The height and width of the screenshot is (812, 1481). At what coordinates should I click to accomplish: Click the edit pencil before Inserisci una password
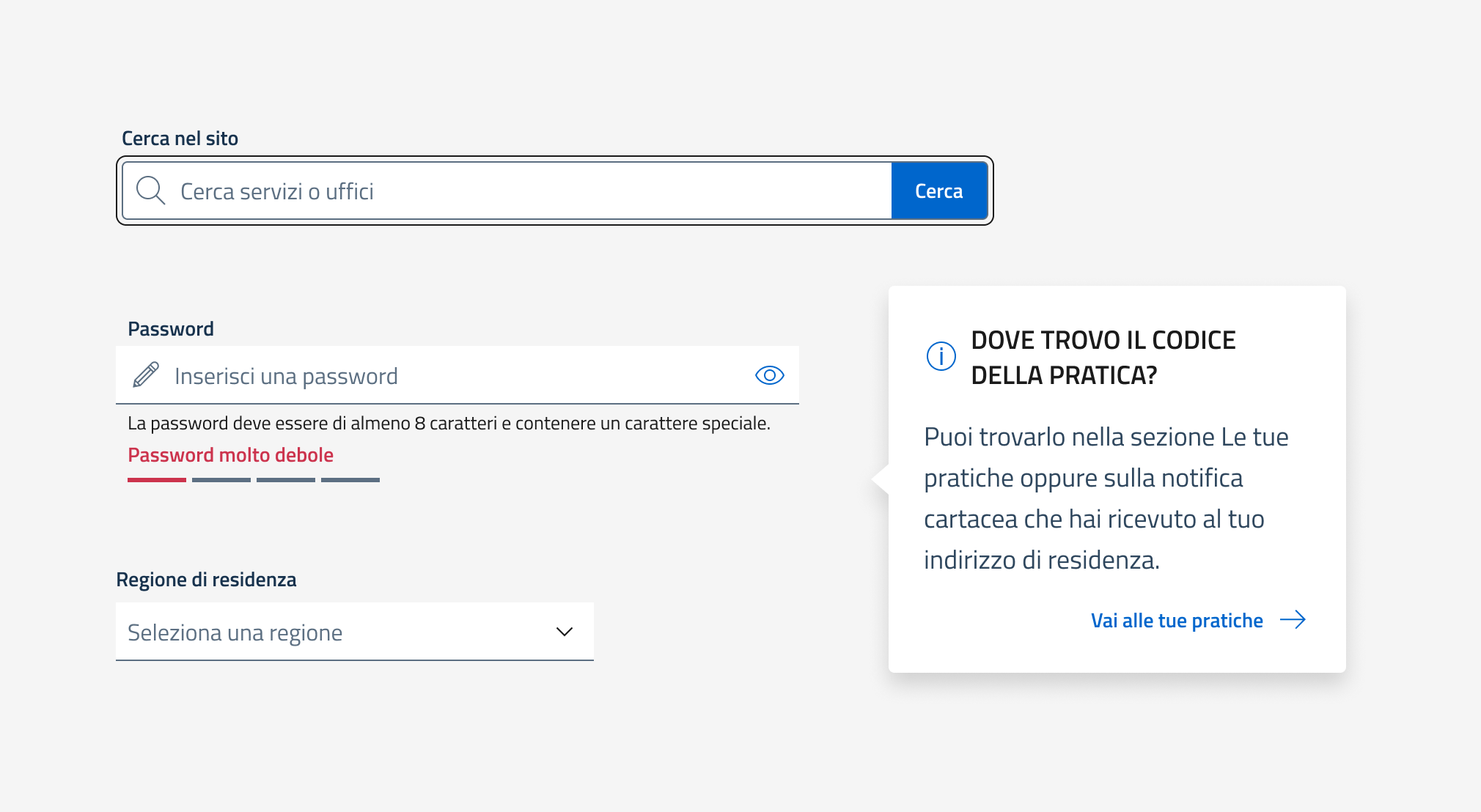click(x=144, y=374)
